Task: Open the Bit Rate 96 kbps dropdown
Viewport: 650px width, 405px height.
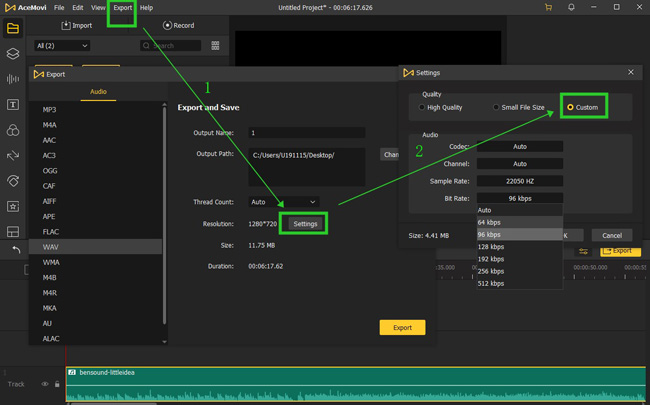Action: (520, 198)
